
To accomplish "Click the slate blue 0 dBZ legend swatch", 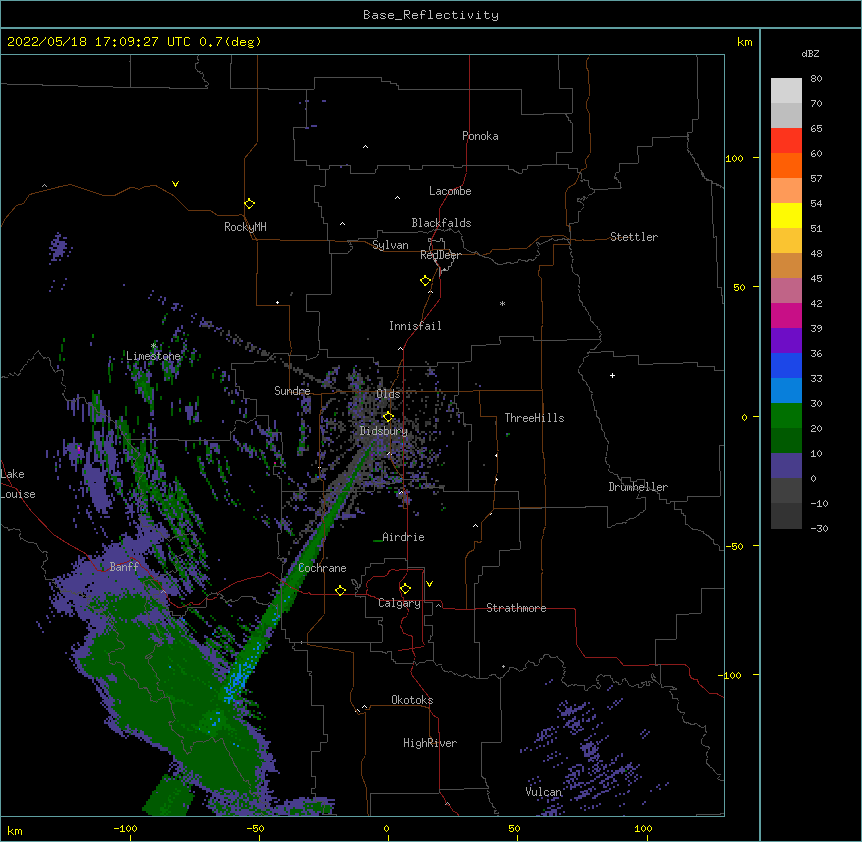I will [786, 466].
